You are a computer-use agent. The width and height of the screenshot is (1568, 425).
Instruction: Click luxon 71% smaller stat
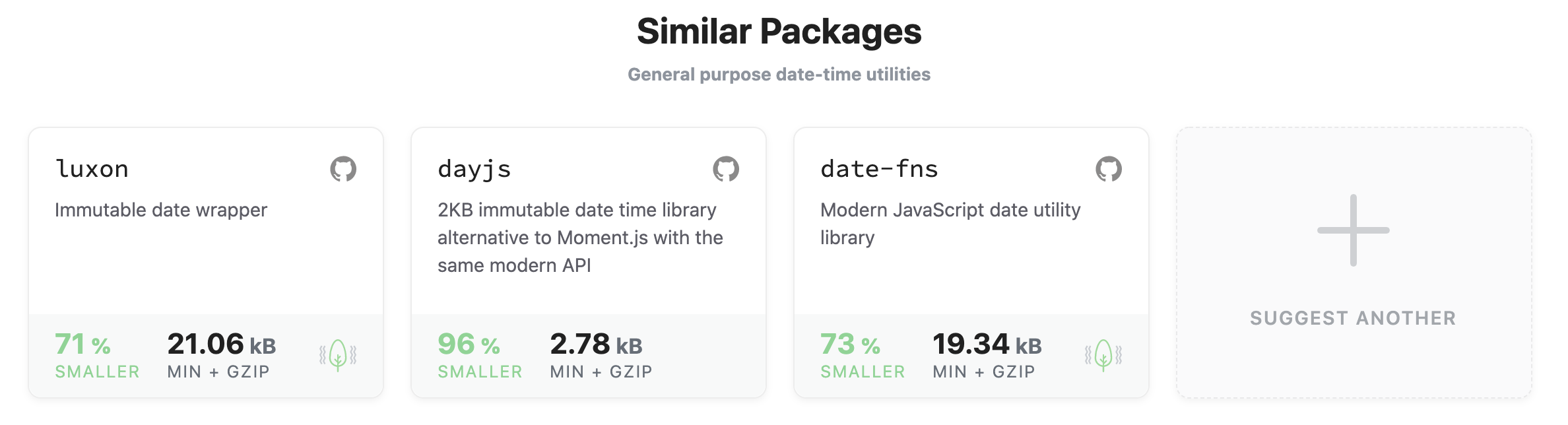click(x=97, y=355)
